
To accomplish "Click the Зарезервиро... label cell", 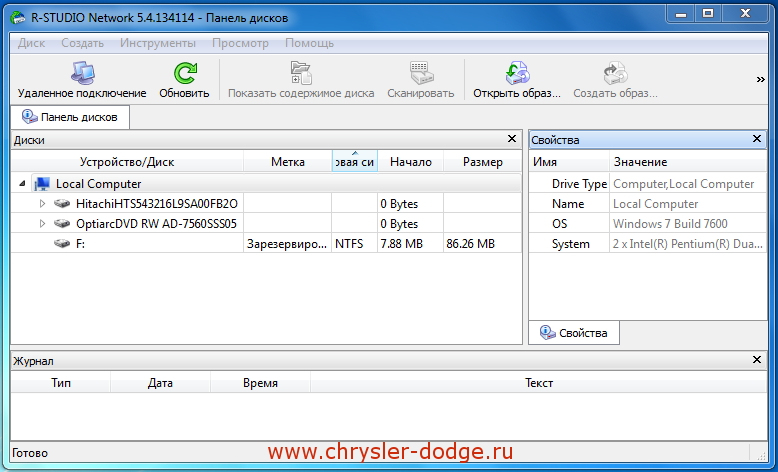I will [x=287, y=244].
